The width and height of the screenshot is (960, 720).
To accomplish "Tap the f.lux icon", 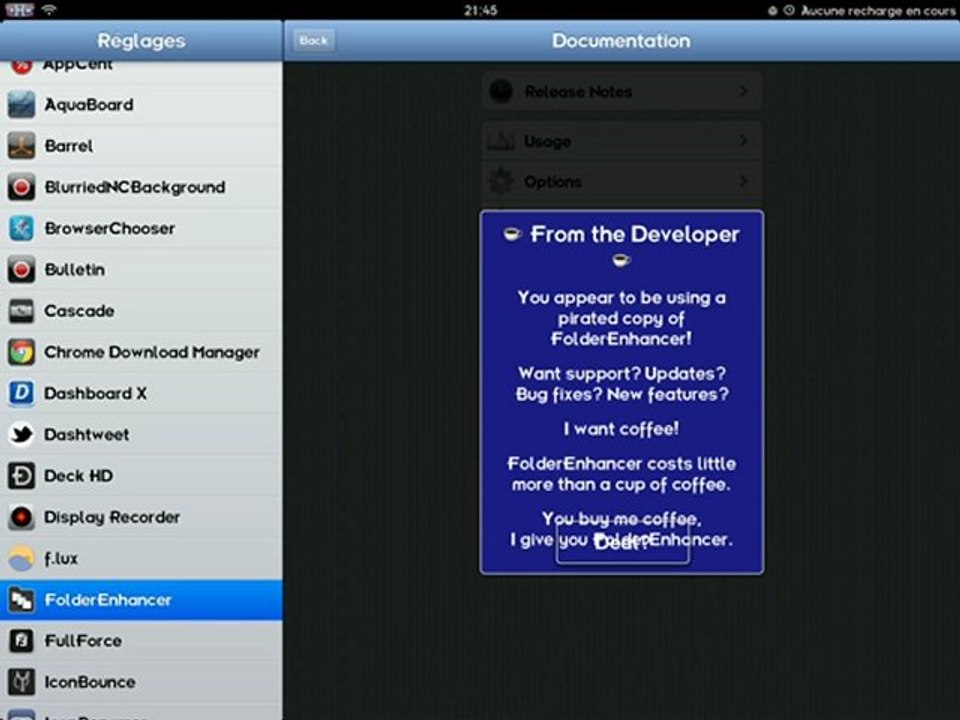I will (21, 558).
